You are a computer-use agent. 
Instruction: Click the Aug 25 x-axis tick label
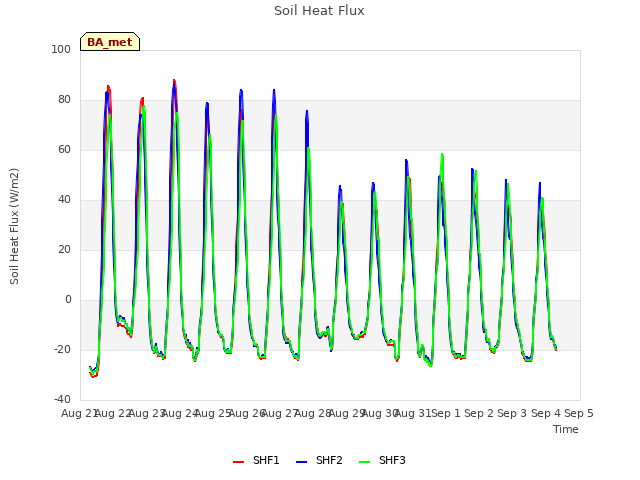coord(213,413)
